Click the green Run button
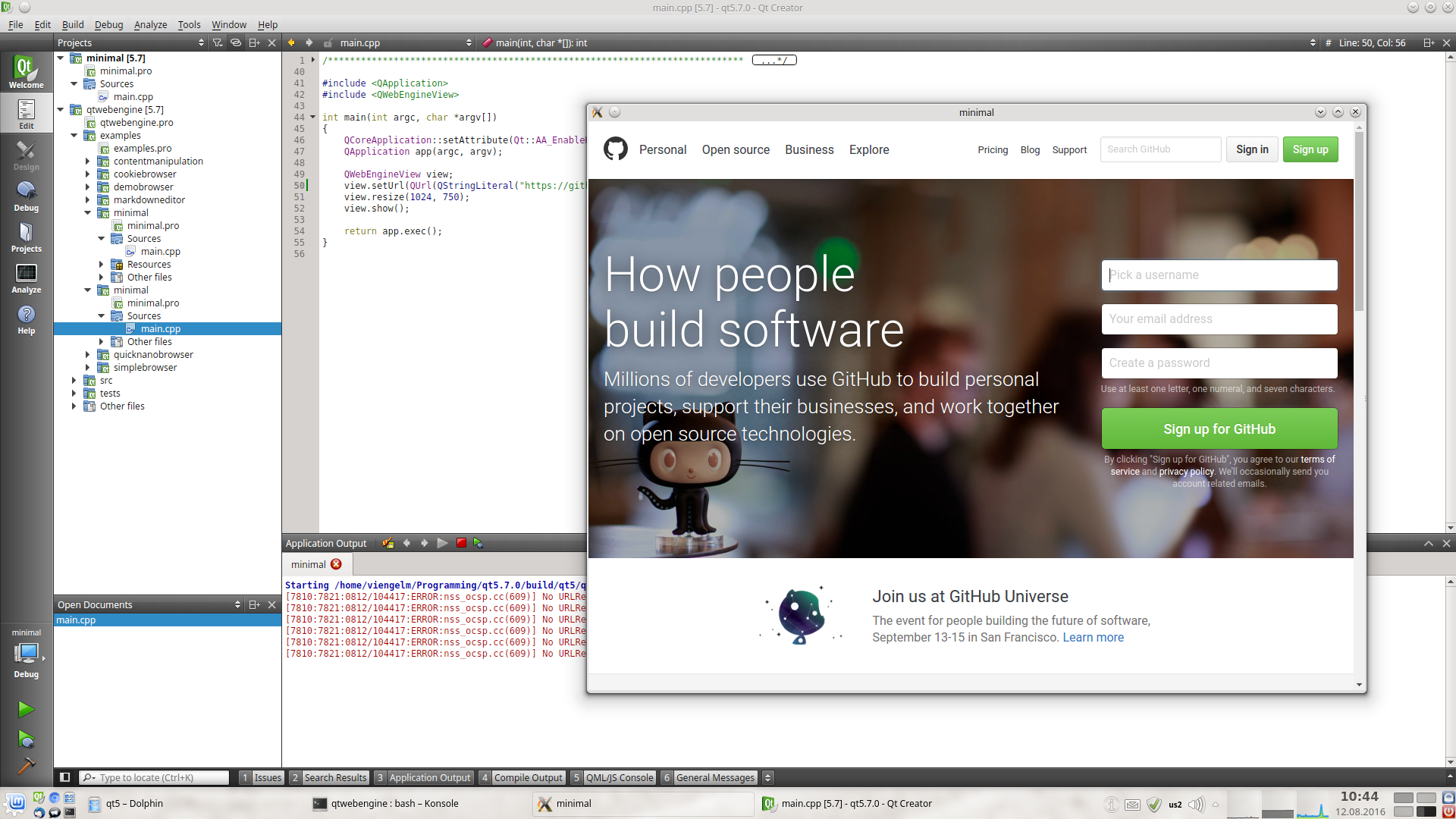Image resolution: width=1456 pixels, height=819 pixels. (26, 709)
